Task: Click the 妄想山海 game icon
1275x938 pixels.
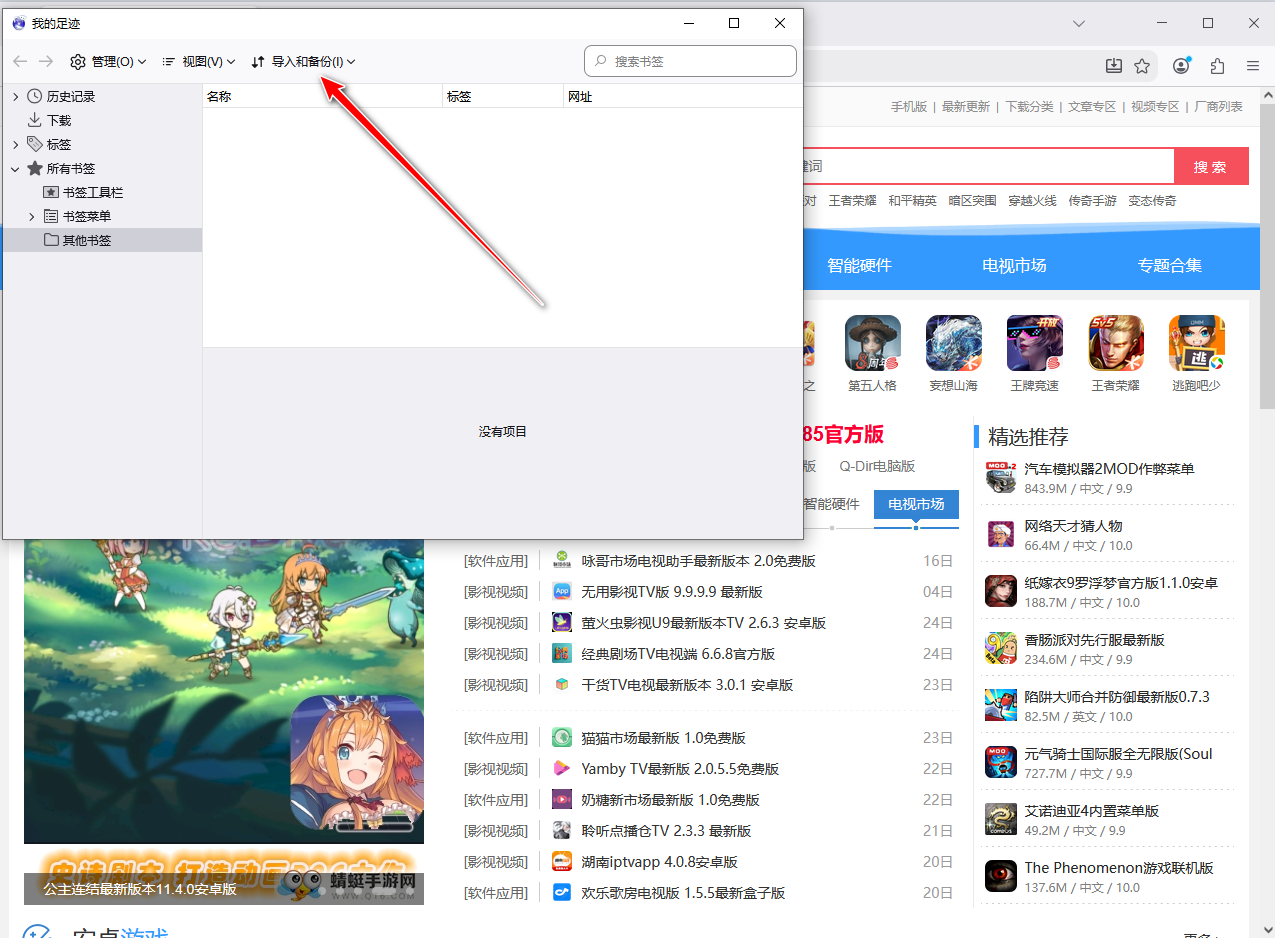Action: 954,344
